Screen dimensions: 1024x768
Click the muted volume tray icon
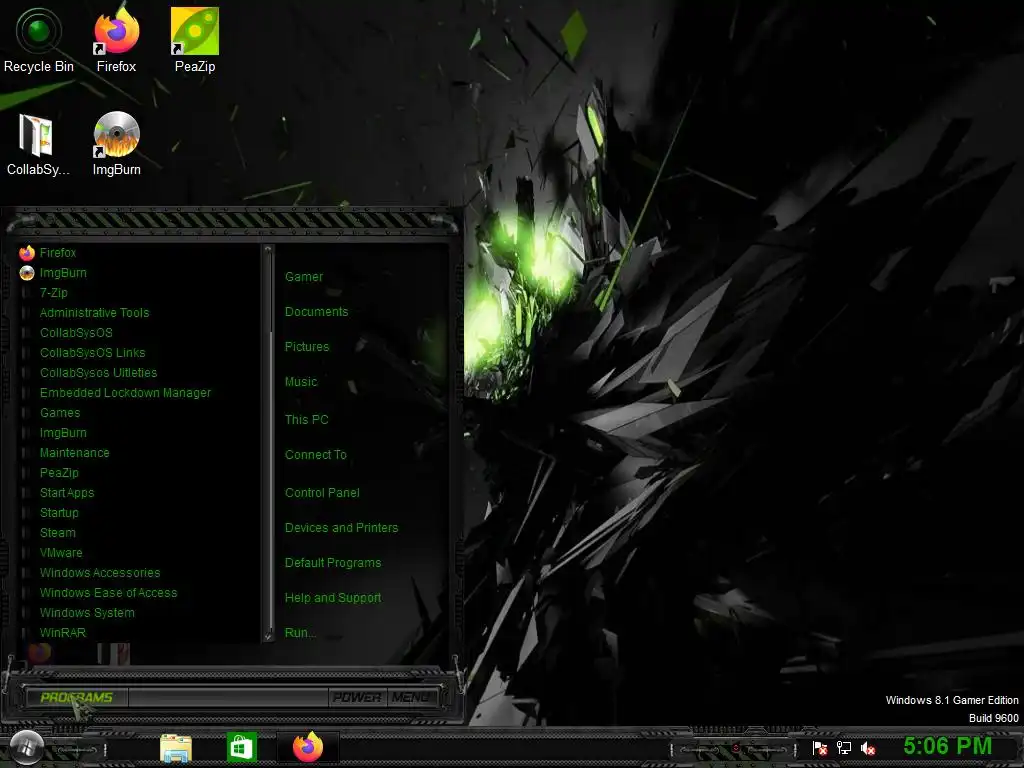(868, 748)
